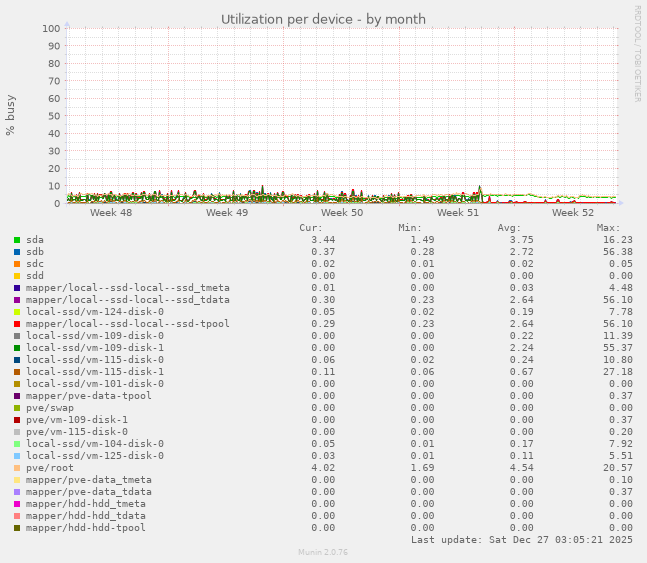Click the Week 51 utilization spike in graph
The height and width of the screenshot is (563, 647).
point(479,193)
